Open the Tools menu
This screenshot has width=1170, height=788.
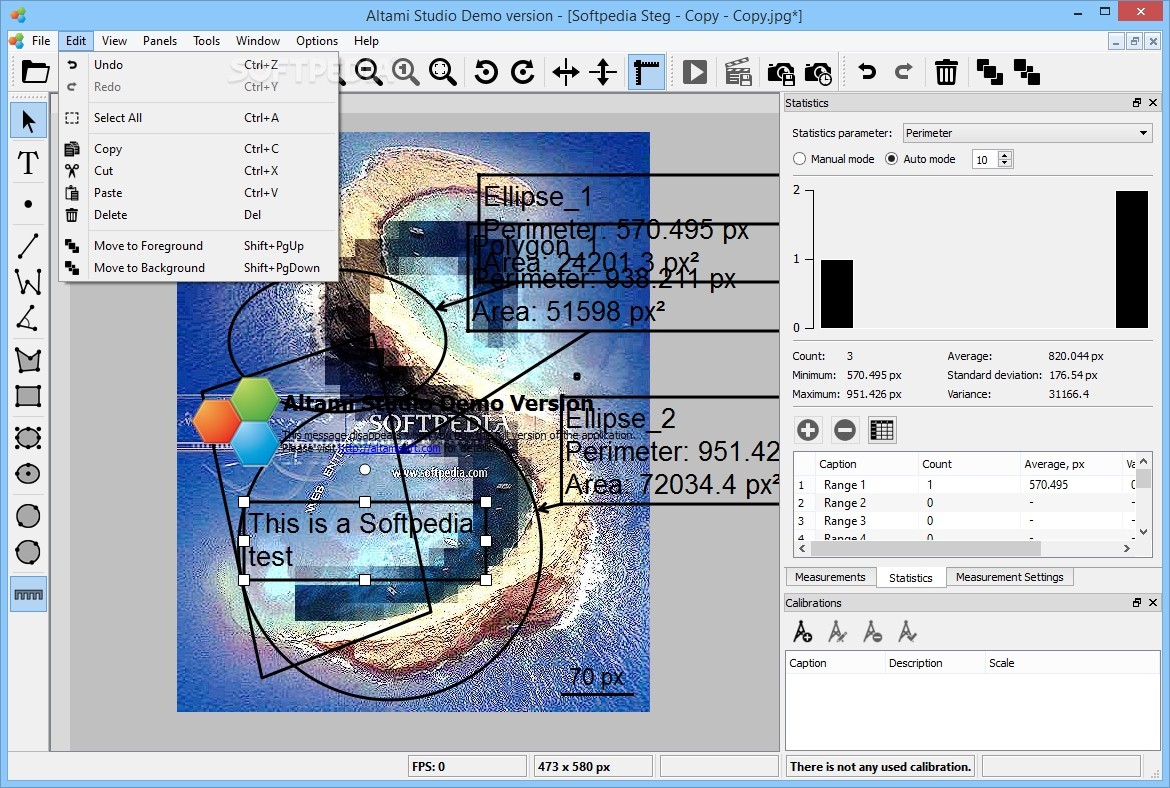[206, 41]
